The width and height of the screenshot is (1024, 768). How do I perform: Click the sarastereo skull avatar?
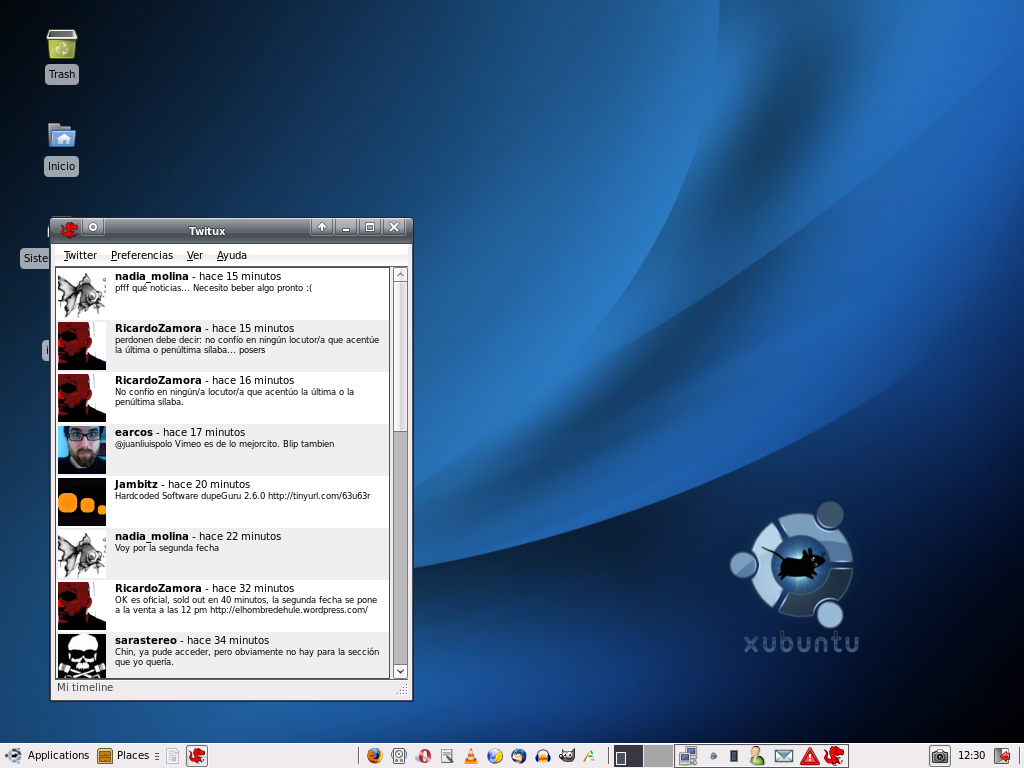tap(82, 656)
